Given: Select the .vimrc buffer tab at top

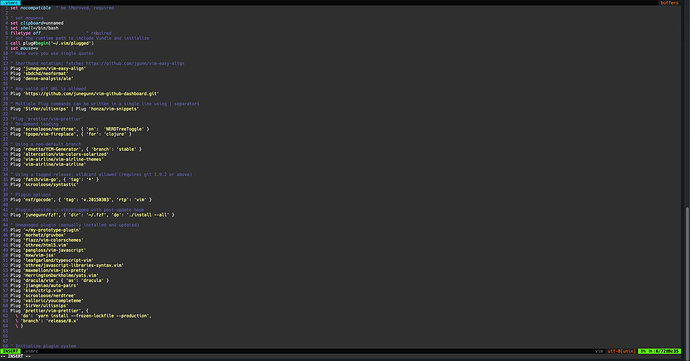Looking at the screenshot, I should (10, 3).
